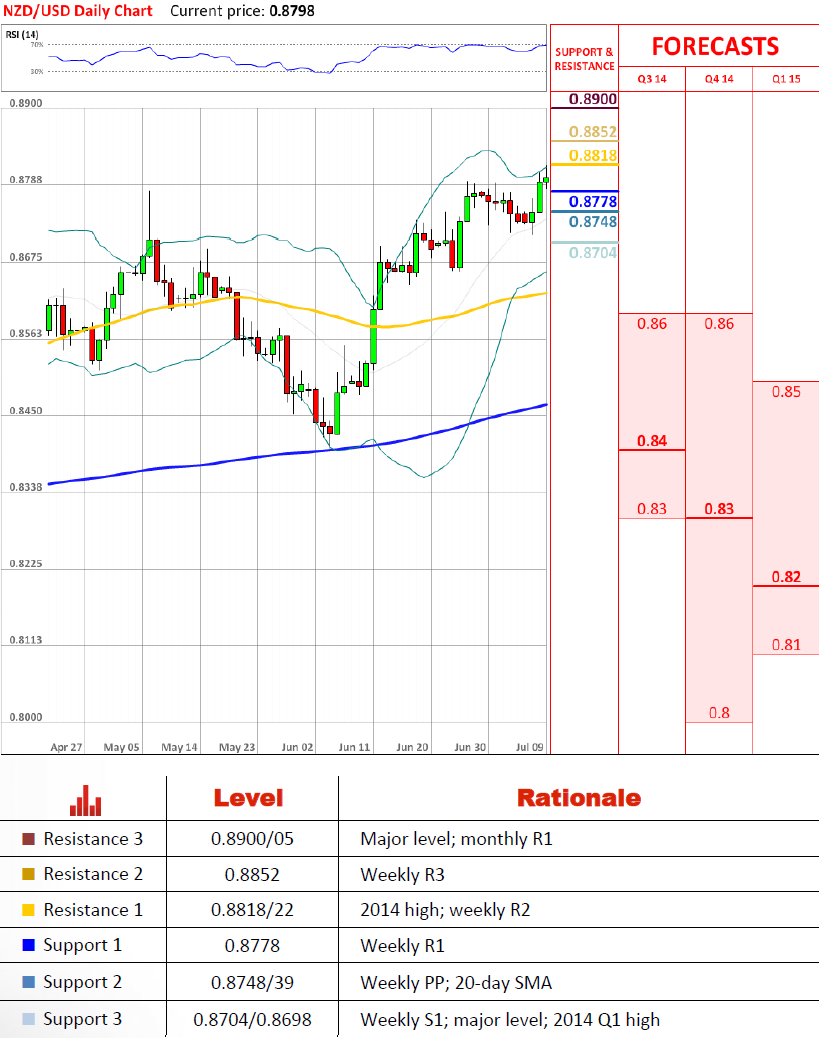The image size is (819, 1038).
Task: Click the '2014 high; weekly R2' rationale
Action: (445, 910)
